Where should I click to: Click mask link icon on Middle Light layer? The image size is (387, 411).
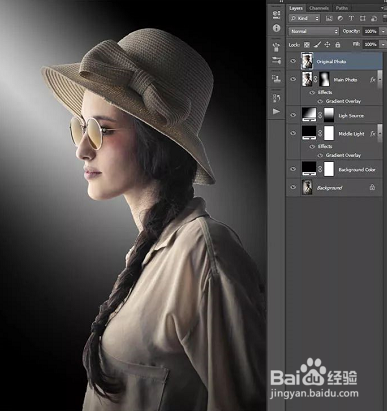pyautogui.click(x=320, y=133)
